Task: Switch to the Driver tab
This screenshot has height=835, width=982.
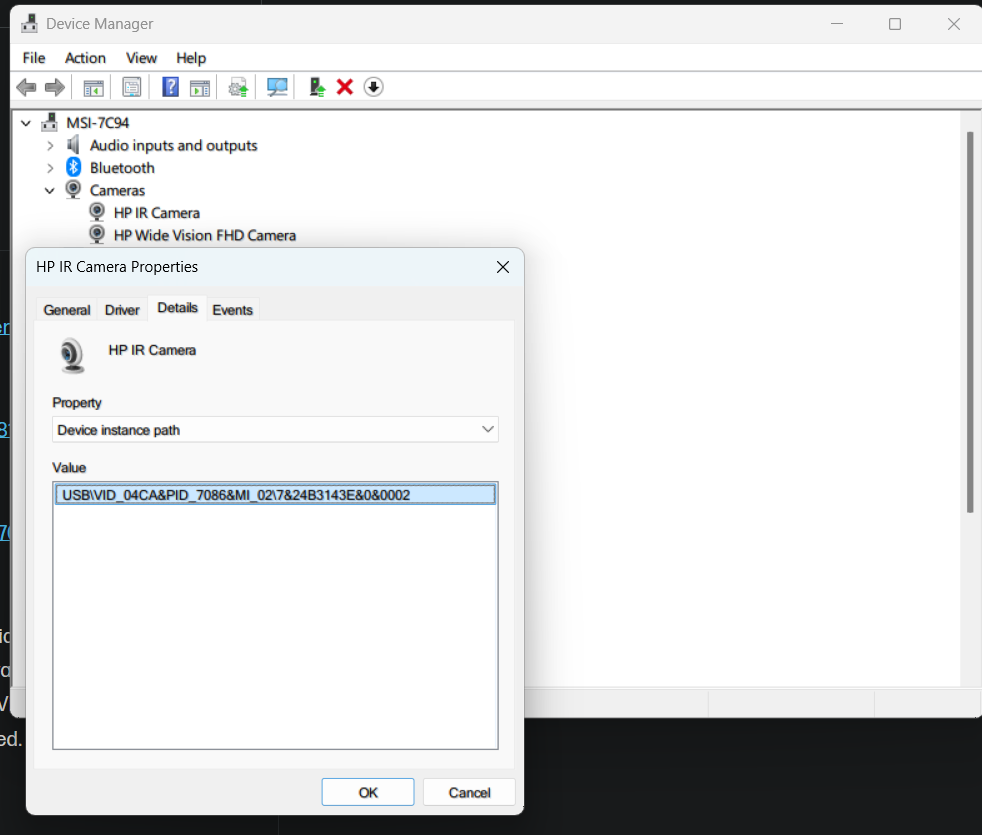Action: tap(122, 310)
